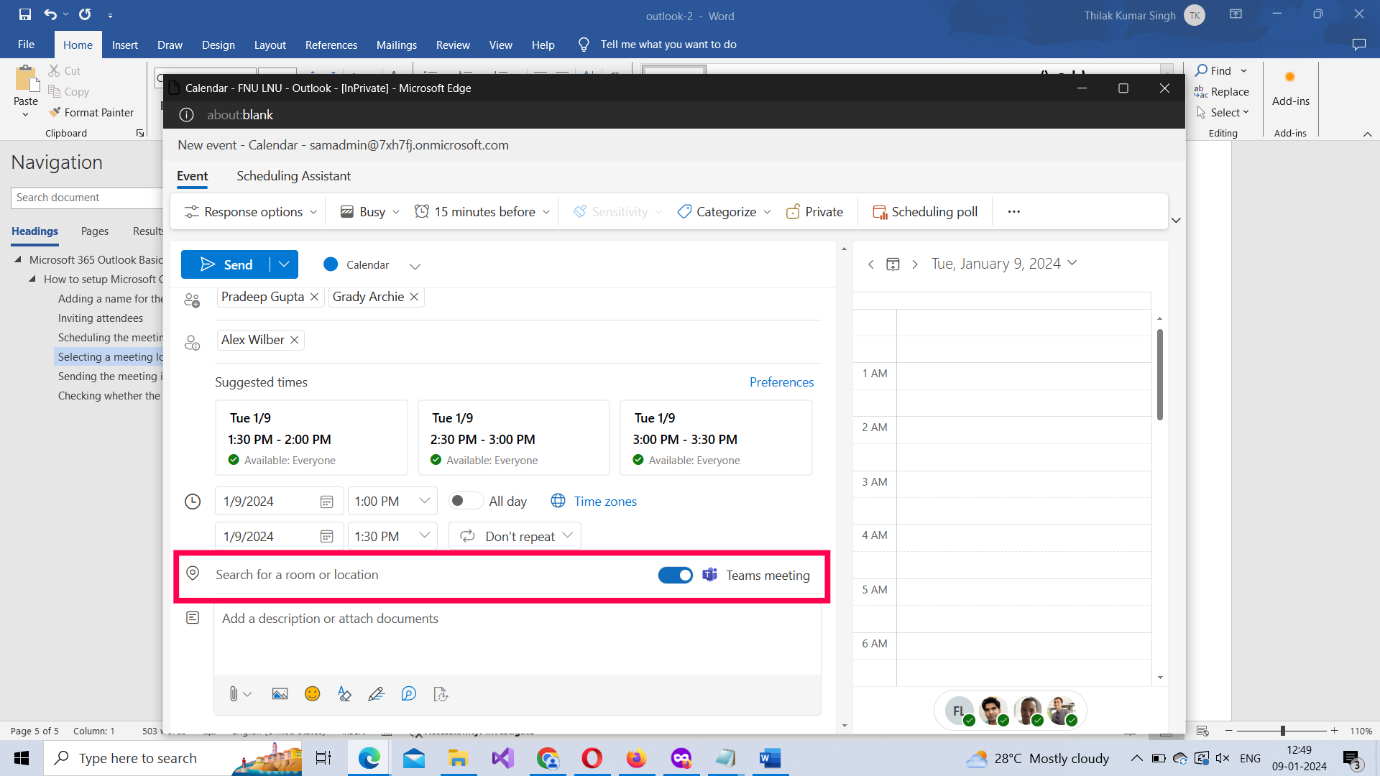Click the Word Paste button
The width and height of the screenshot is (1380, 776).
pyautogui.click(x=26, y=91)
